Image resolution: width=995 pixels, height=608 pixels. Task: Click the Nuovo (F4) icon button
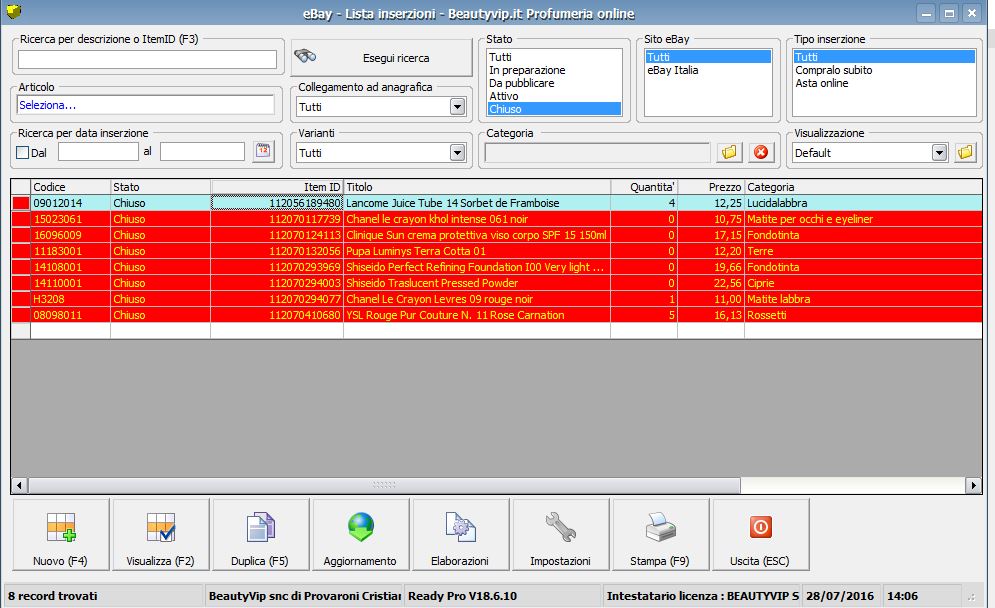(x=60, y=536)
